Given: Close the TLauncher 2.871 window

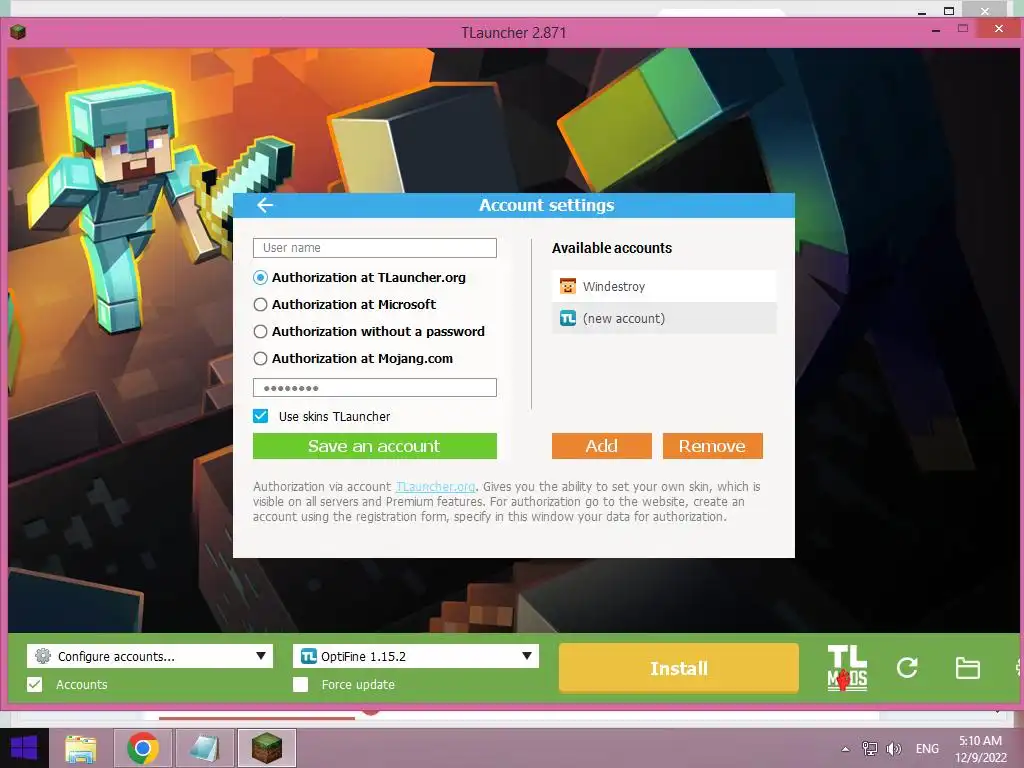Looking at the screenshot, I should point(999,29).
